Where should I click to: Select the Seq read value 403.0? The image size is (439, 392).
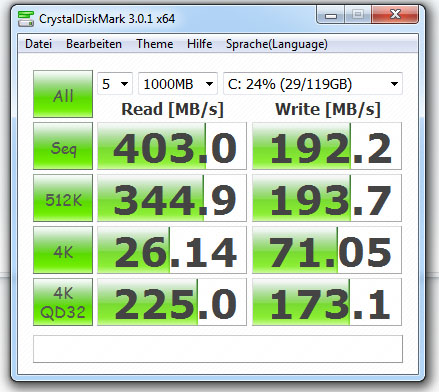click(x=172, y=146)
